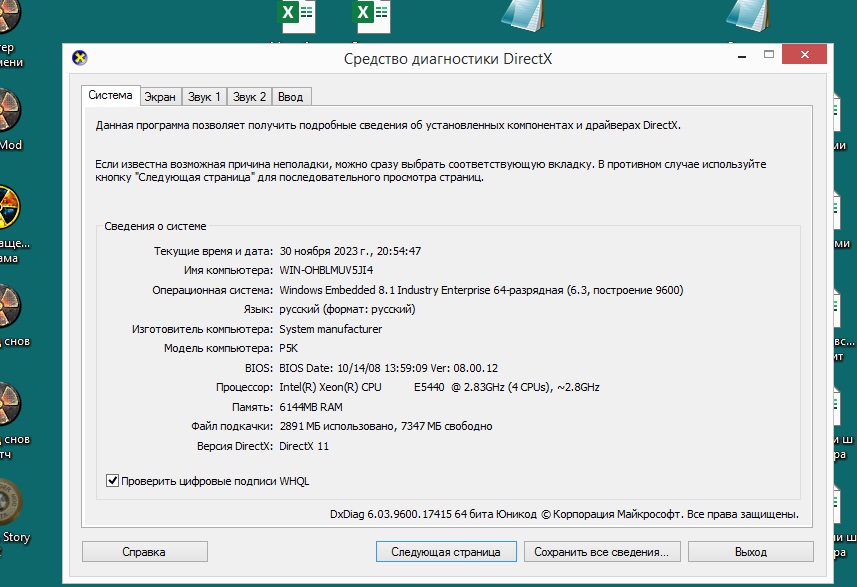
Task: Switch to the Ввод tab
Action: point(291,97)
